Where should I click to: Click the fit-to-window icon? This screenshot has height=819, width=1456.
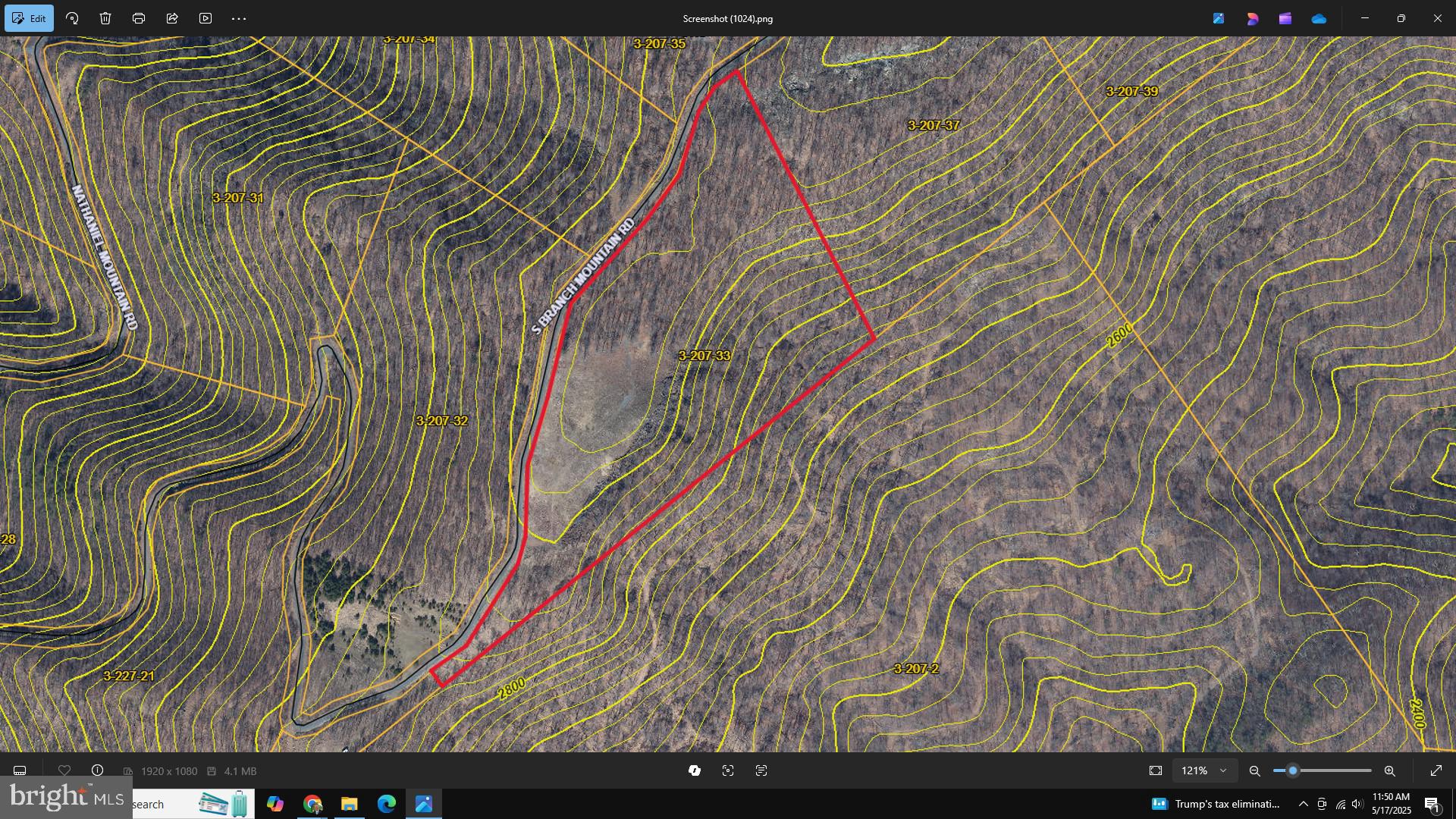click(x=1156, y=770)
